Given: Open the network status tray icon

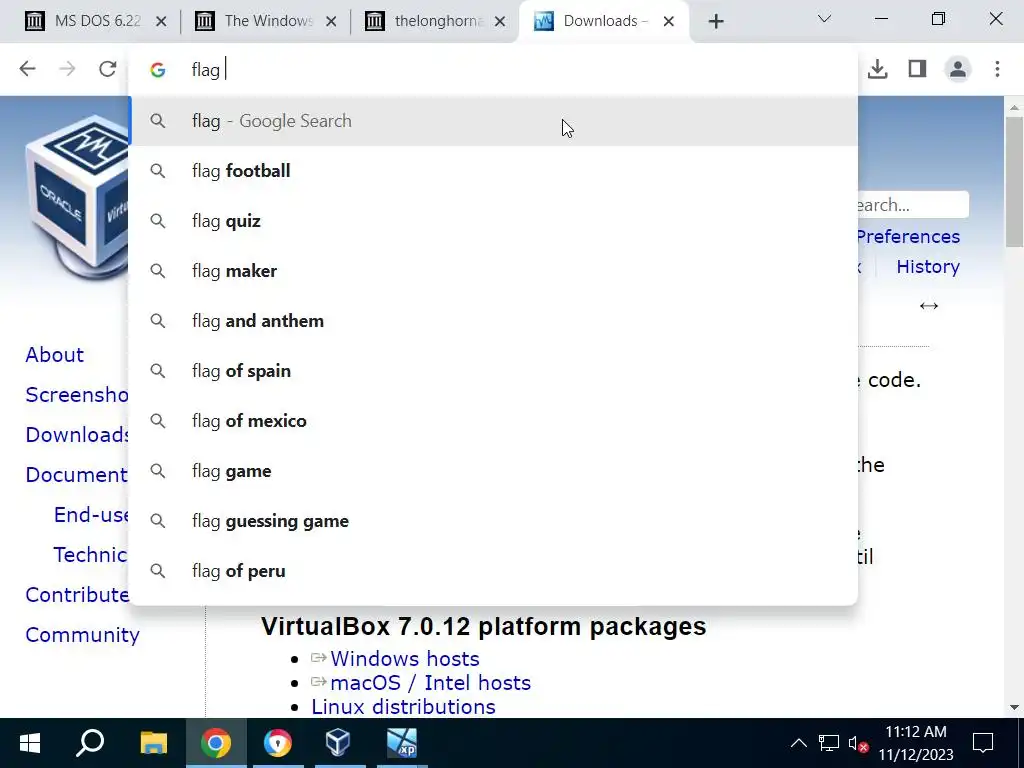Looking at the screenshot, I should 828,743.
